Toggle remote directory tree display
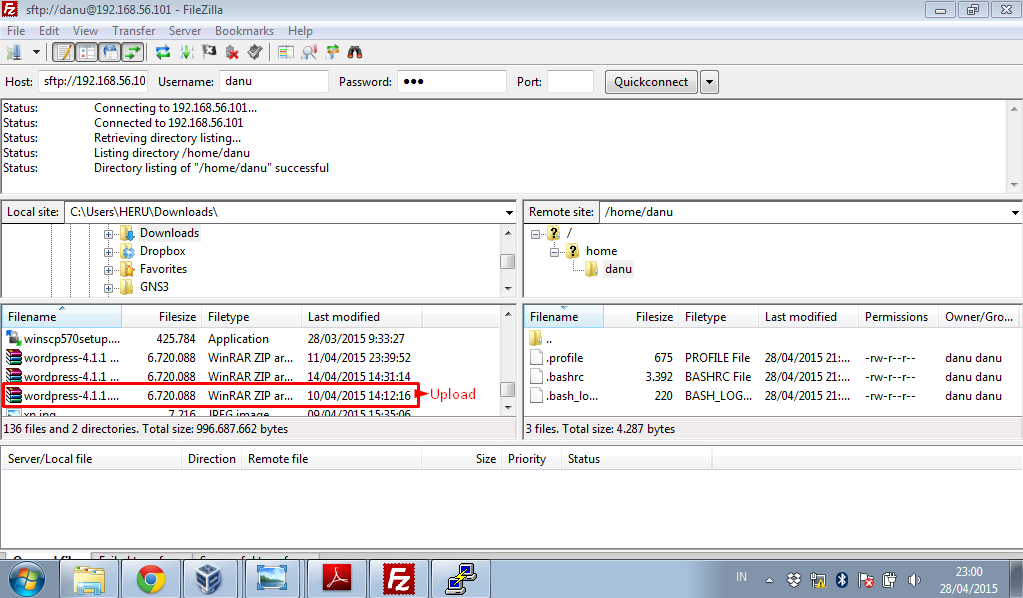This screenshot has width=1023, height=598. click(110, 52)
